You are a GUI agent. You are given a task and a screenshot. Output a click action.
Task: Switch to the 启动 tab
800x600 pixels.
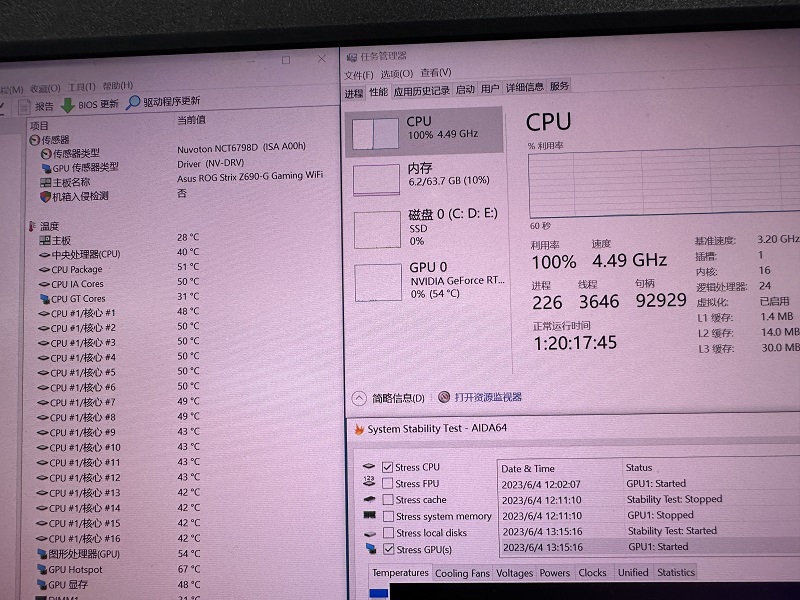(465, 89)
